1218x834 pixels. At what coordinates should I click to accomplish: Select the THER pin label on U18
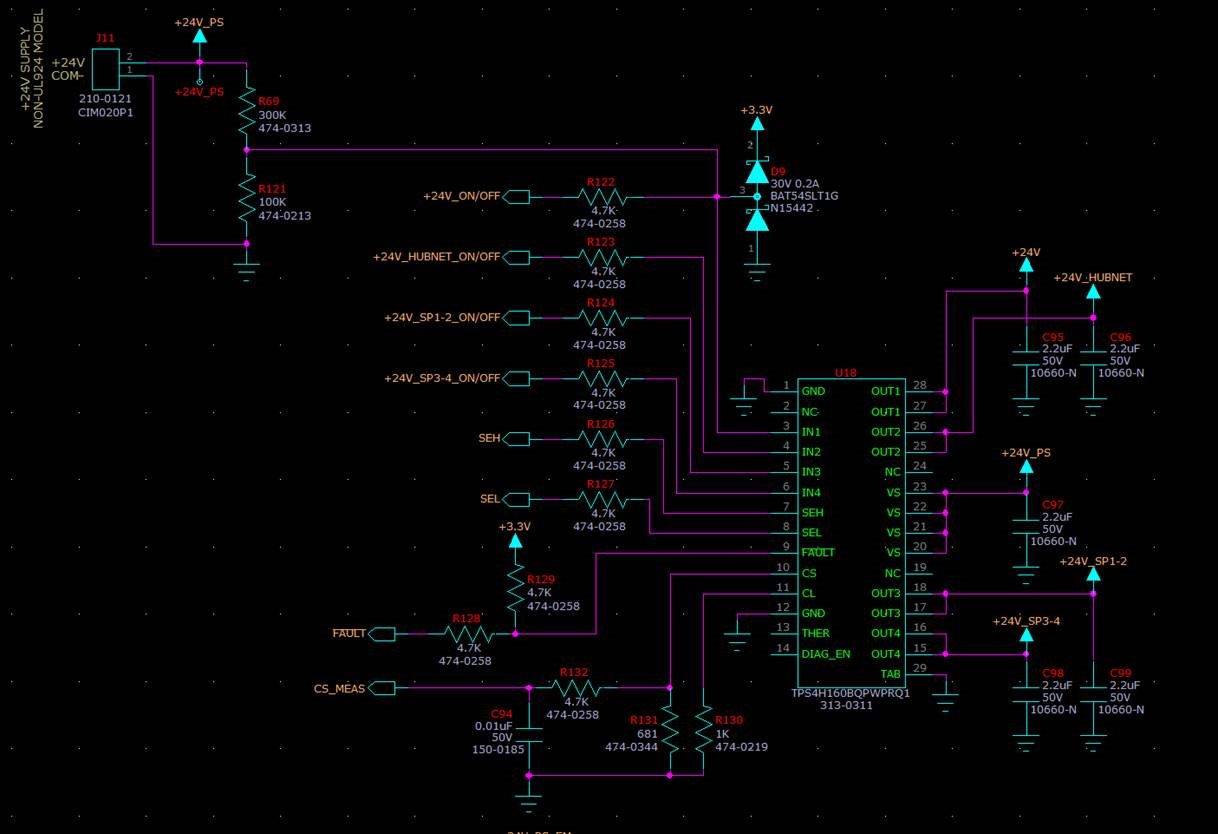(x=816, y=633)
